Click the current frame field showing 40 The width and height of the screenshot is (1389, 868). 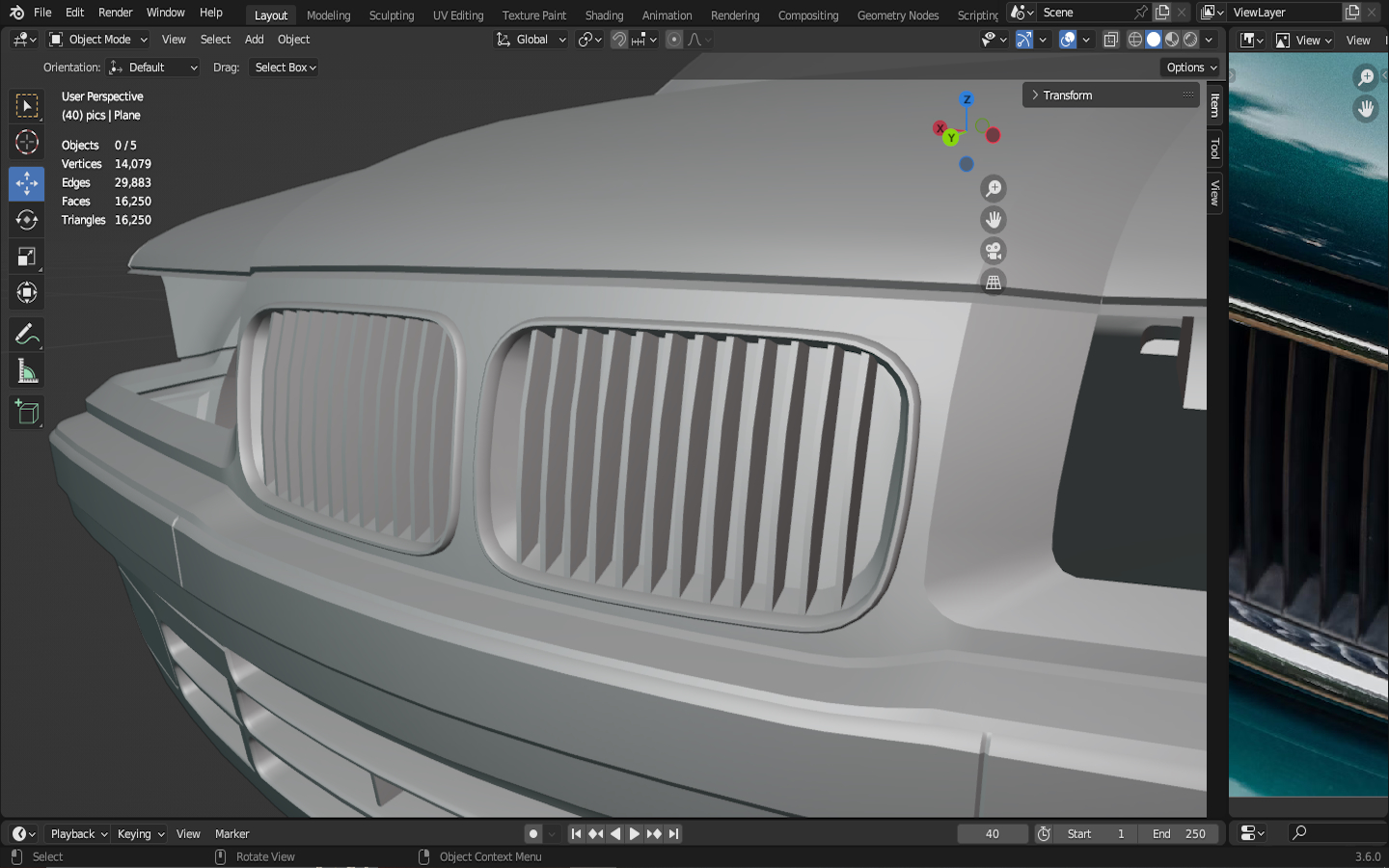tap(993, 834)
